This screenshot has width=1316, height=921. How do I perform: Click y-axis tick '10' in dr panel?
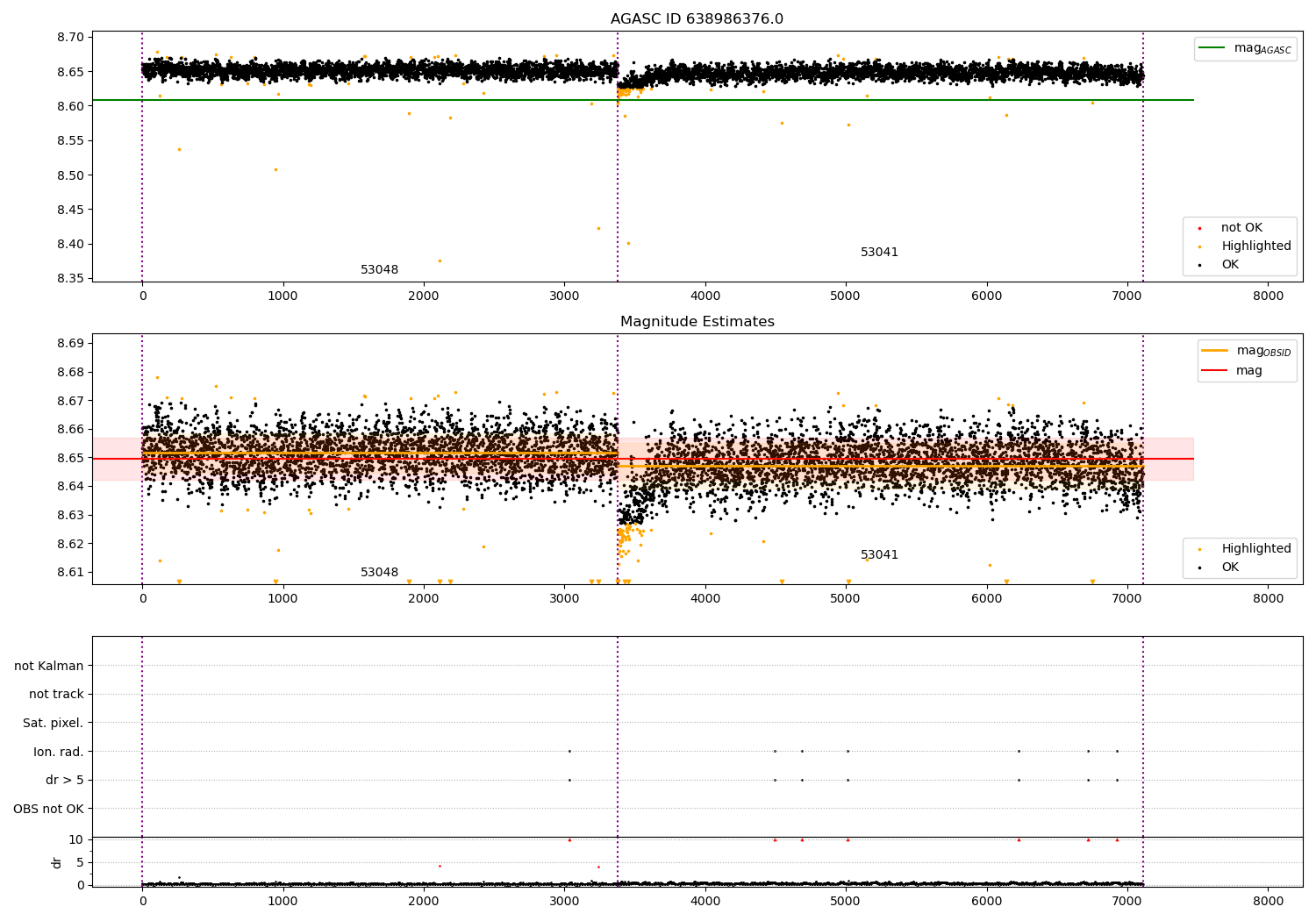pos(76,839)
